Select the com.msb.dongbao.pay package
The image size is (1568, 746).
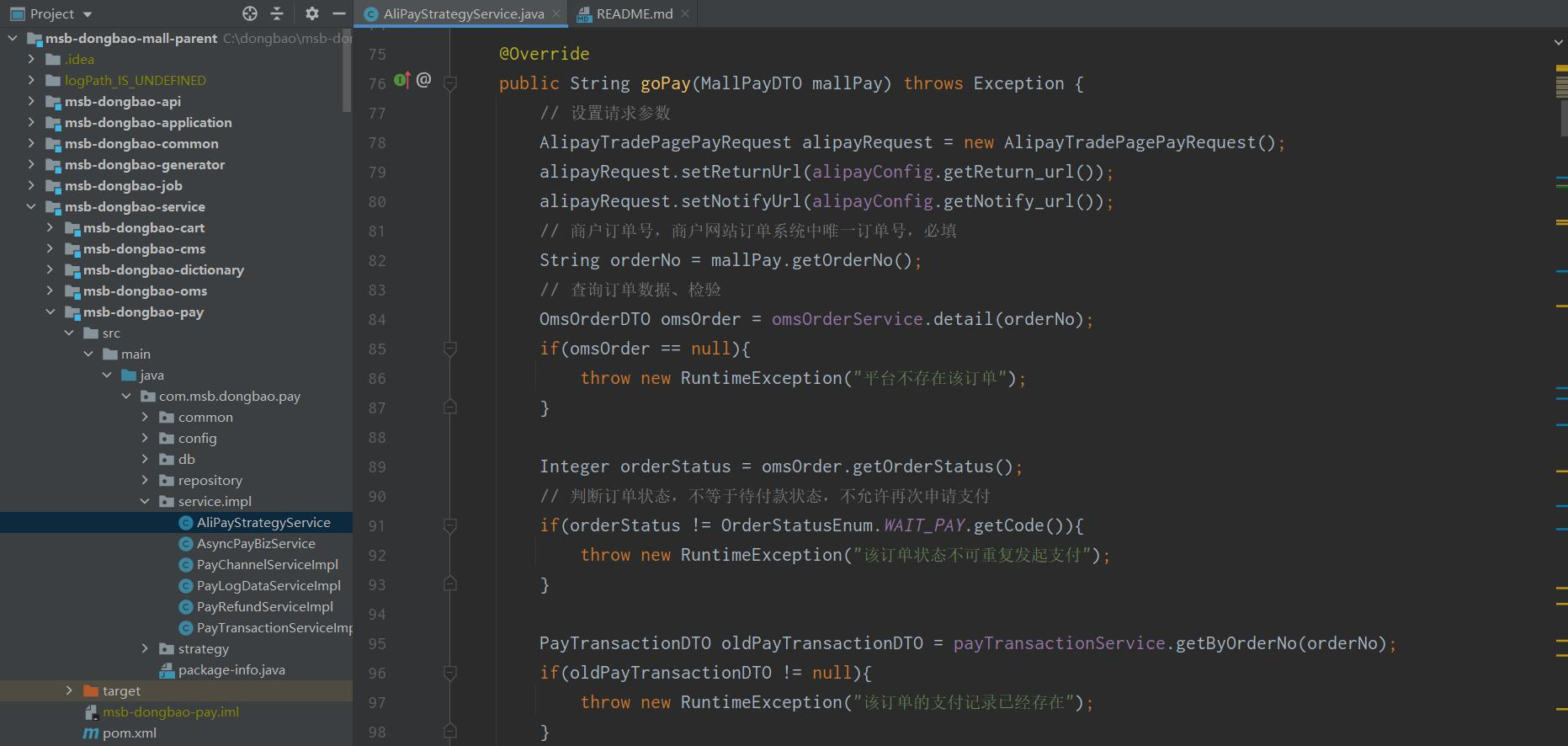point(230,396)
